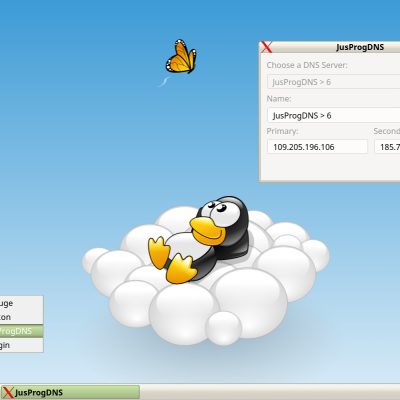The height and width of the screenshot is (400, 400).
Task: Open the JusProgDNS taskbar window button
Action: coord(70,392)
